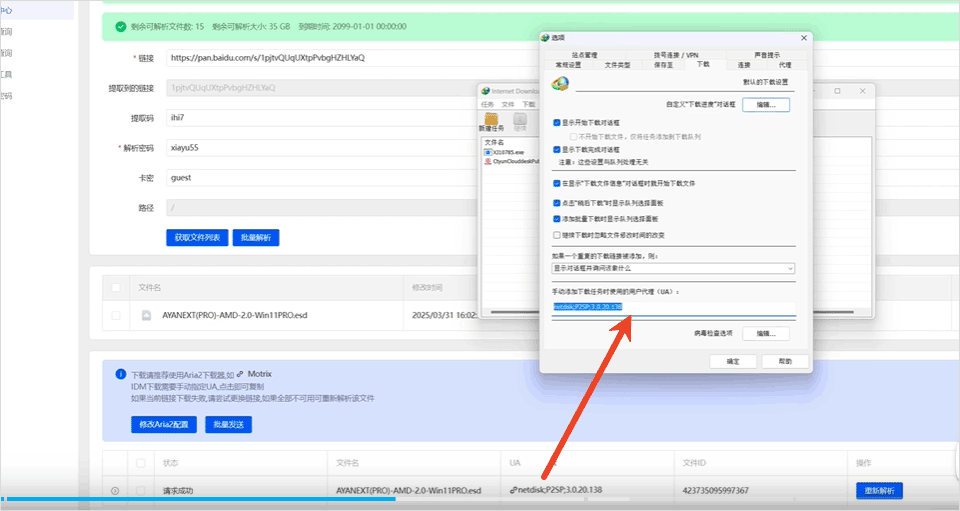This screenshot has width=960, height=511.
Task: Click the blue video progress bar
Action: pyautogui.click(x=200, y=498)
